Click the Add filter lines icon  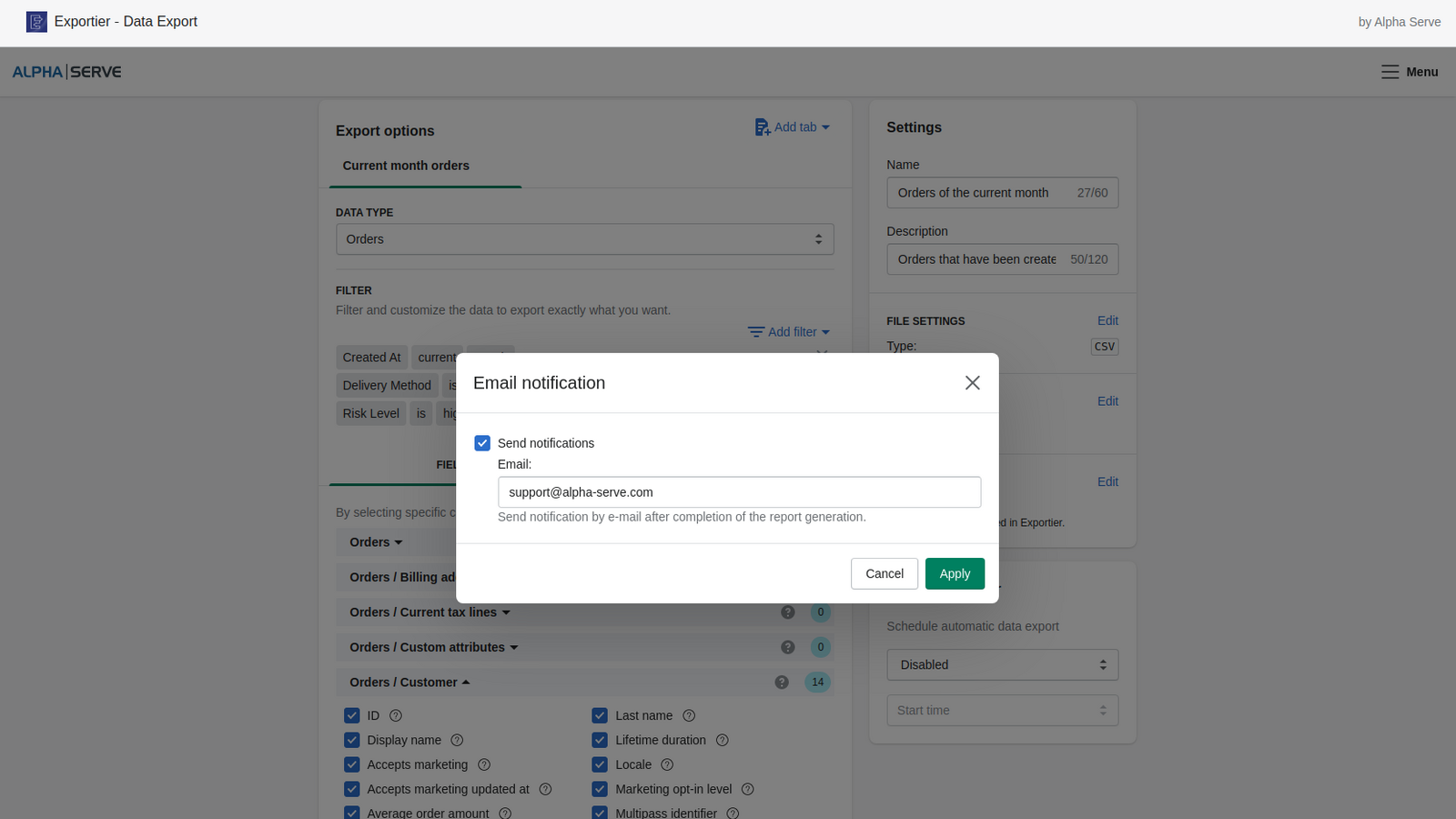point(755,332)
